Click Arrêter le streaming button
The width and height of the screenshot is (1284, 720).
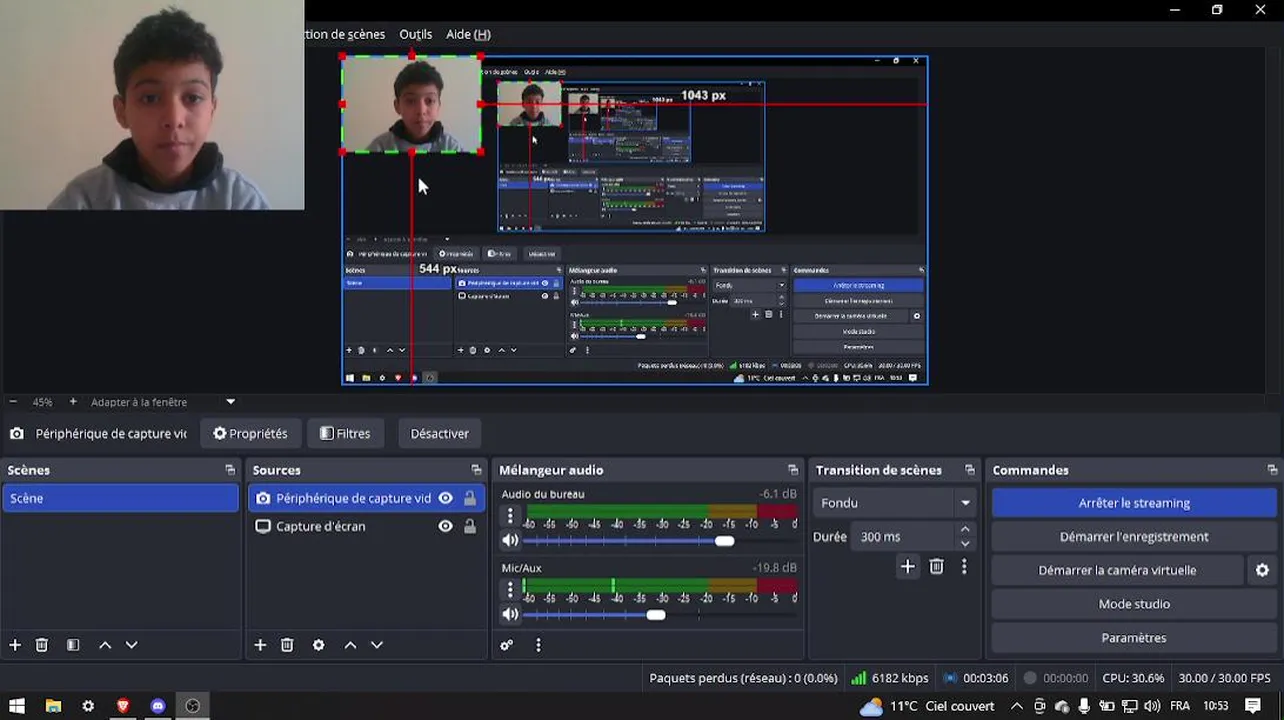[1134, 503]
